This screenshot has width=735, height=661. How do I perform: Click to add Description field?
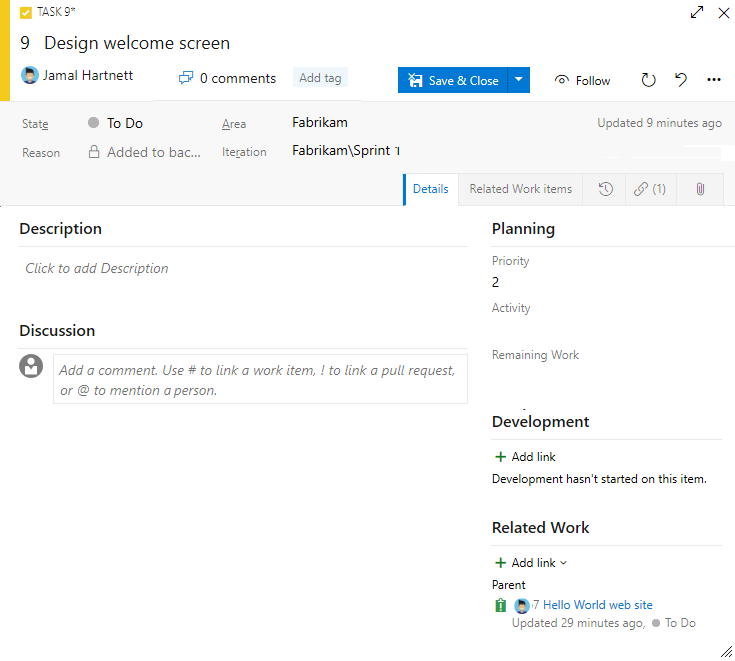[97, 268]
